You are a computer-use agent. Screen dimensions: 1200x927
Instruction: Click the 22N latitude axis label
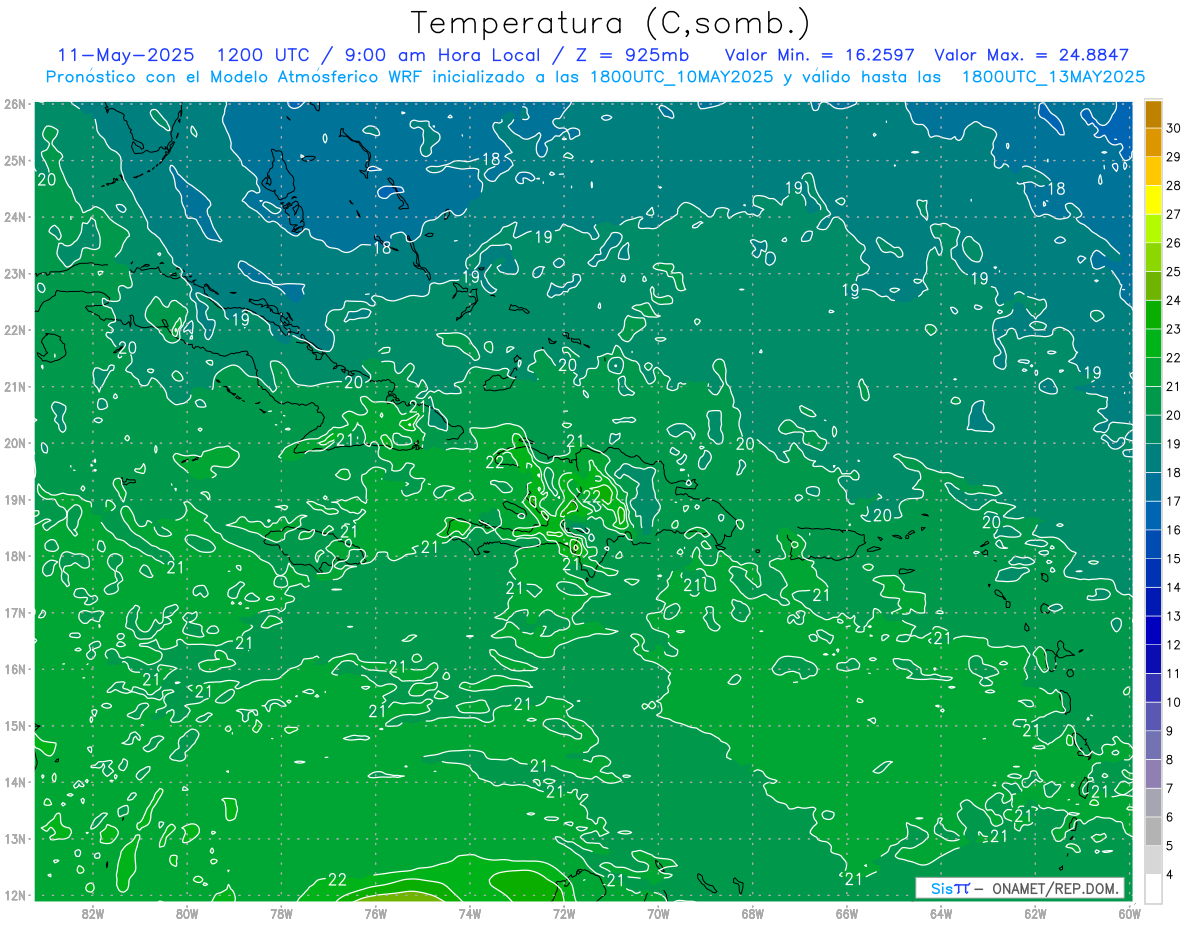(x=14, y=330)
